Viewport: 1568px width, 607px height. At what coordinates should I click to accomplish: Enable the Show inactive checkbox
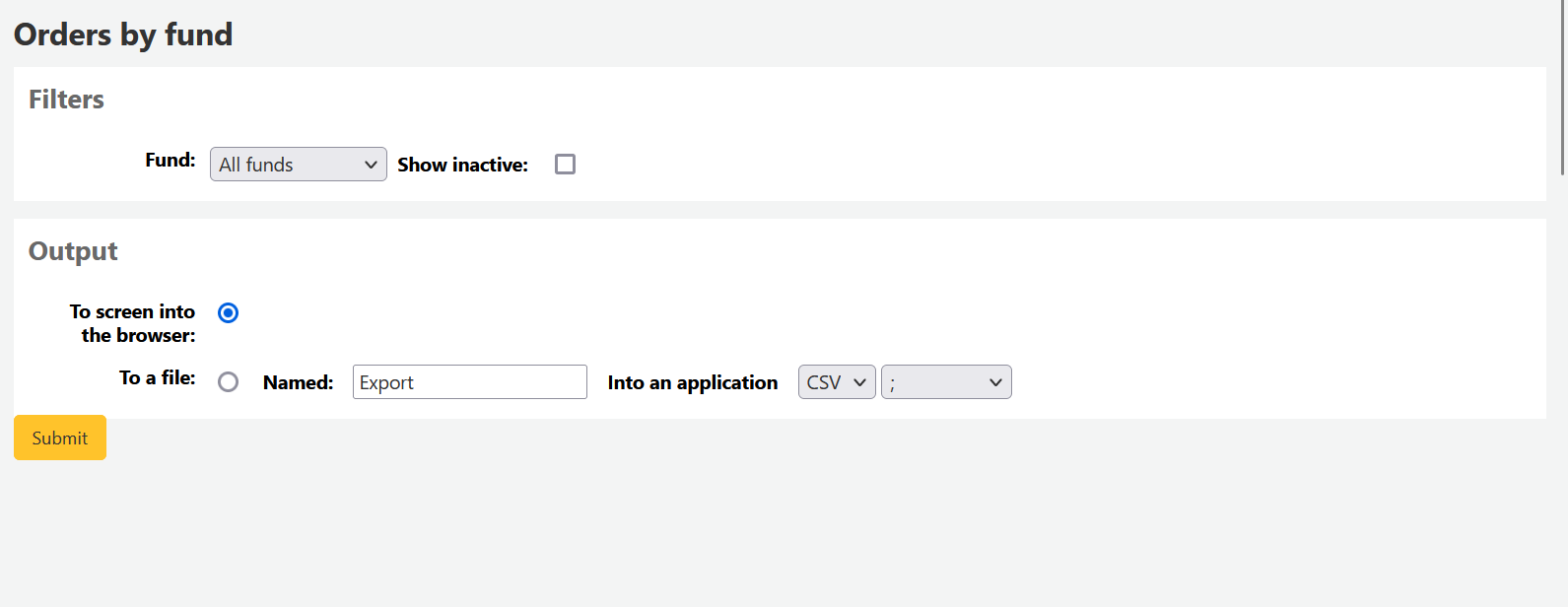[x=565, y=165]
